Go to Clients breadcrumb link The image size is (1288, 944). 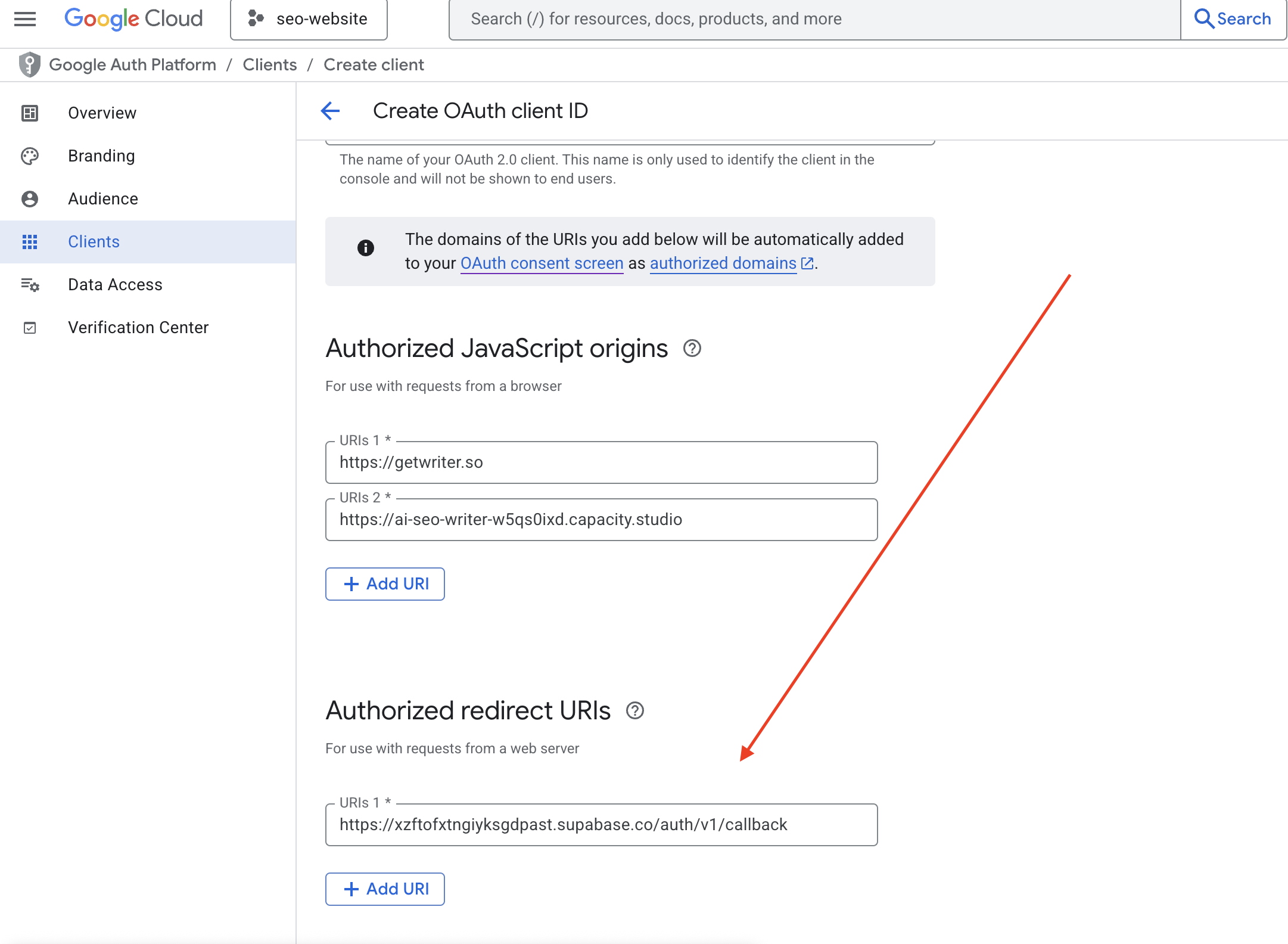click(270, 64)
